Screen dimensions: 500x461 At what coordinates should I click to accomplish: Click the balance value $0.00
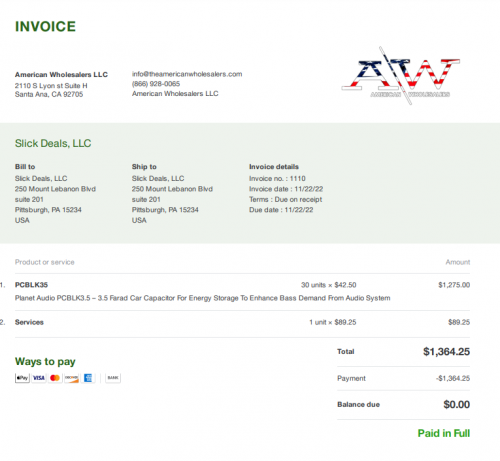pos(457,405)
